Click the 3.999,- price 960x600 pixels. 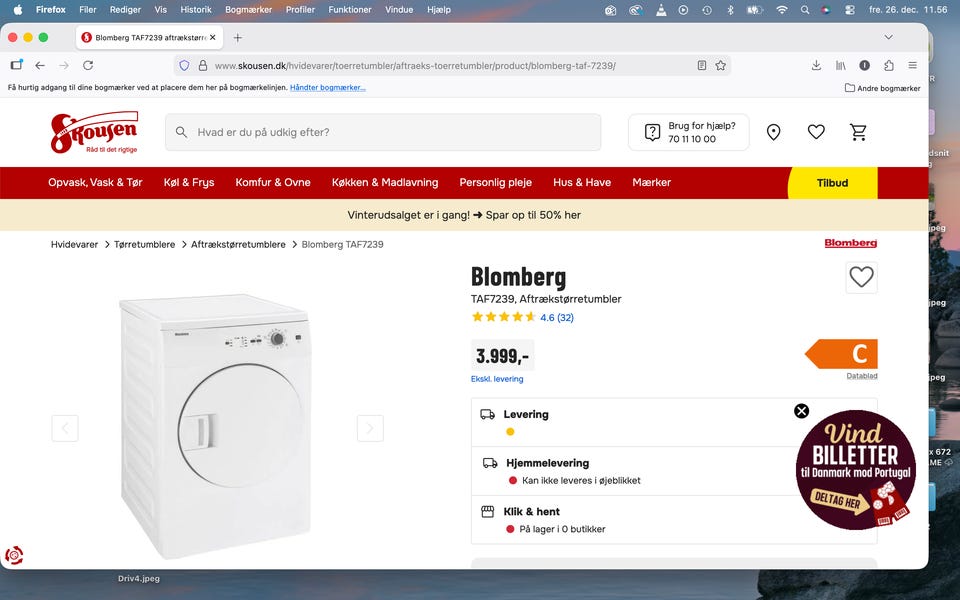pos(503,356)
